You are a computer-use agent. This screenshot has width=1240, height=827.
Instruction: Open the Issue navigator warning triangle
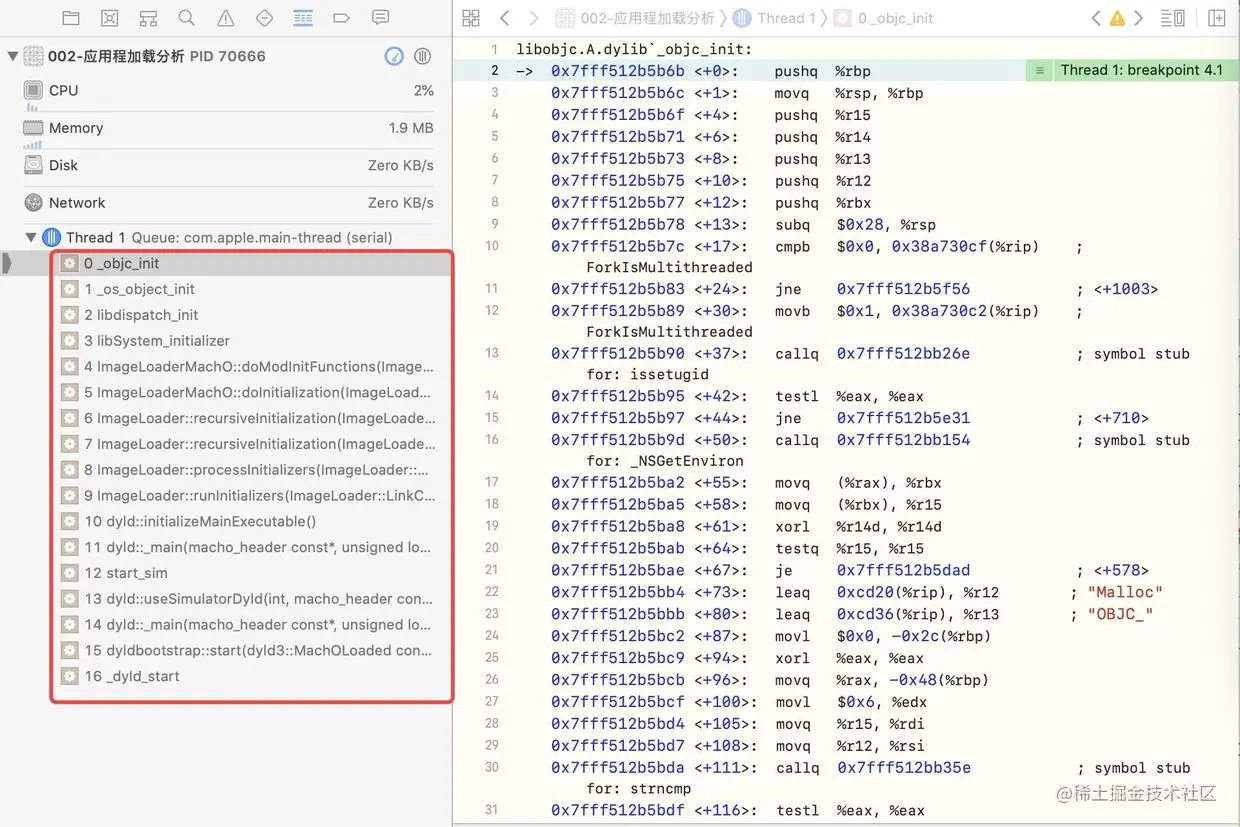point(226,18)
